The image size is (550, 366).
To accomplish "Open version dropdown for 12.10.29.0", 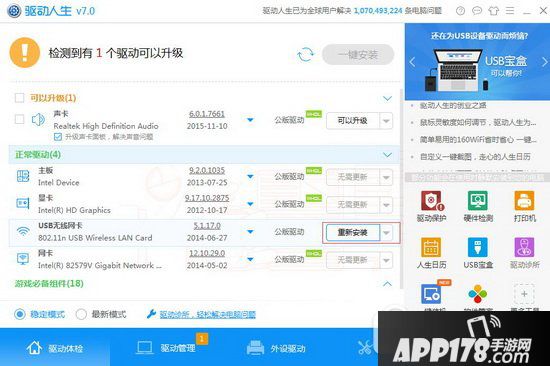I will pos(250,259).
